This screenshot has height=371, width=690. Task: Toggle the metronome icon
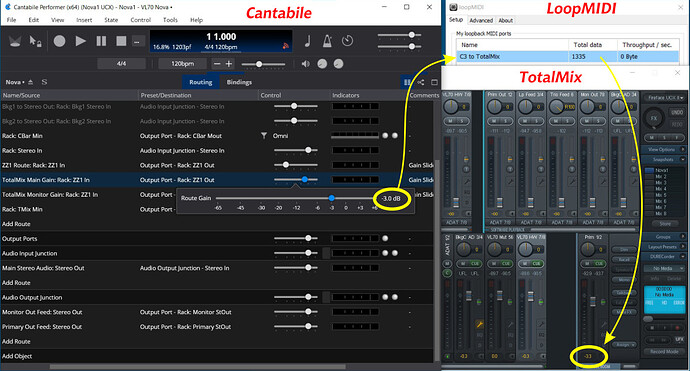[x=327, y=41]
